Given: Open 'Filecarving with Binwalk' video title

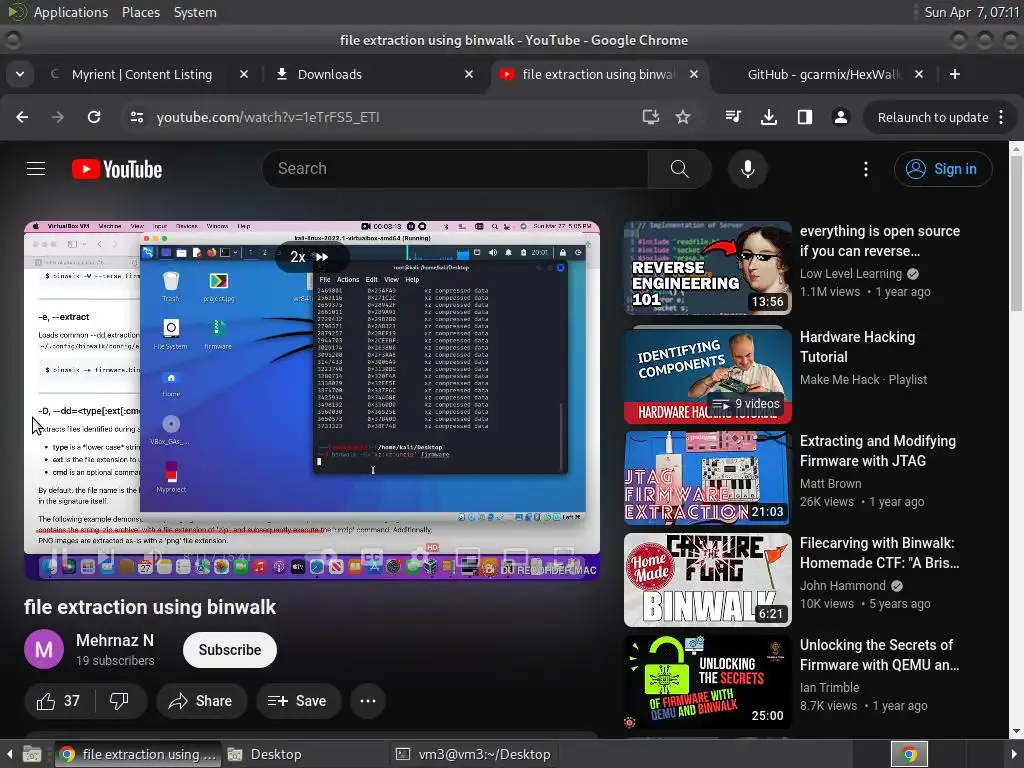Looking at the screenshot, I should tap(879, 553).
